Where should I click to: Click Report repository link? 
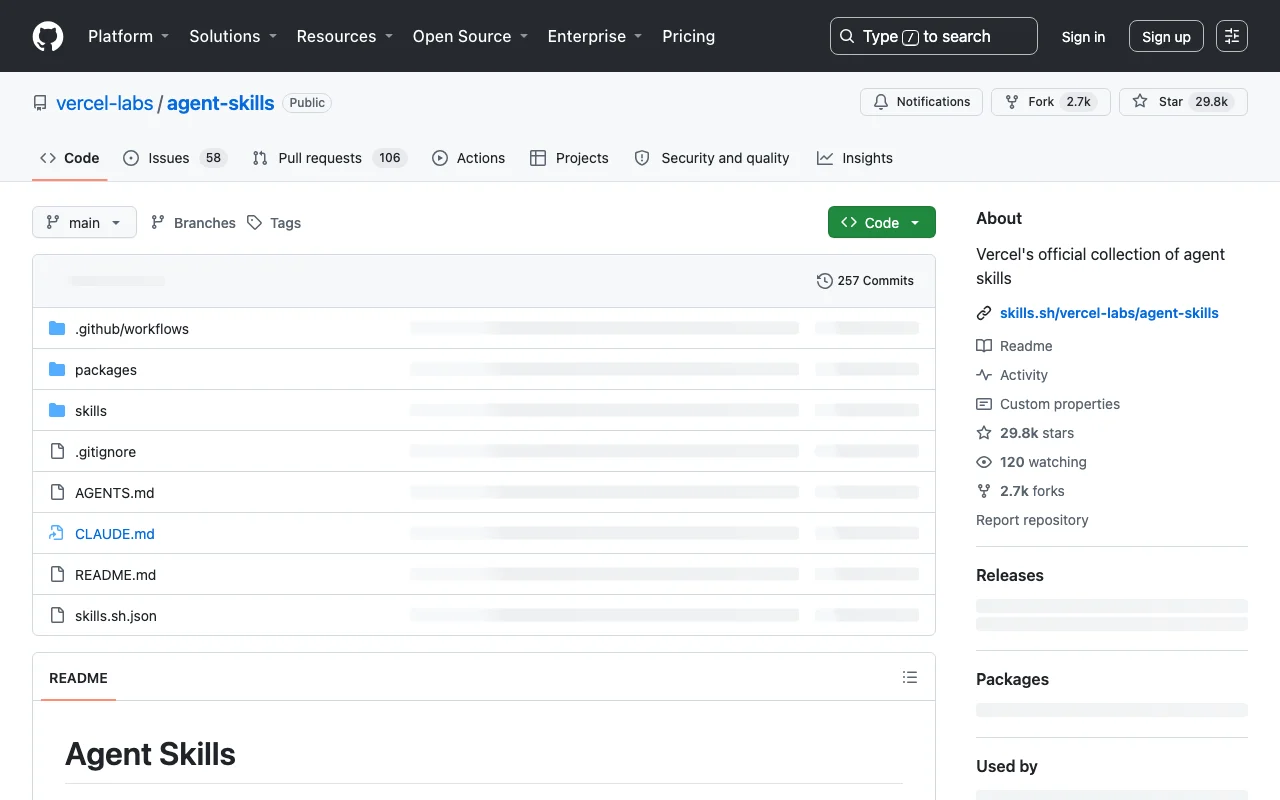1032,520
